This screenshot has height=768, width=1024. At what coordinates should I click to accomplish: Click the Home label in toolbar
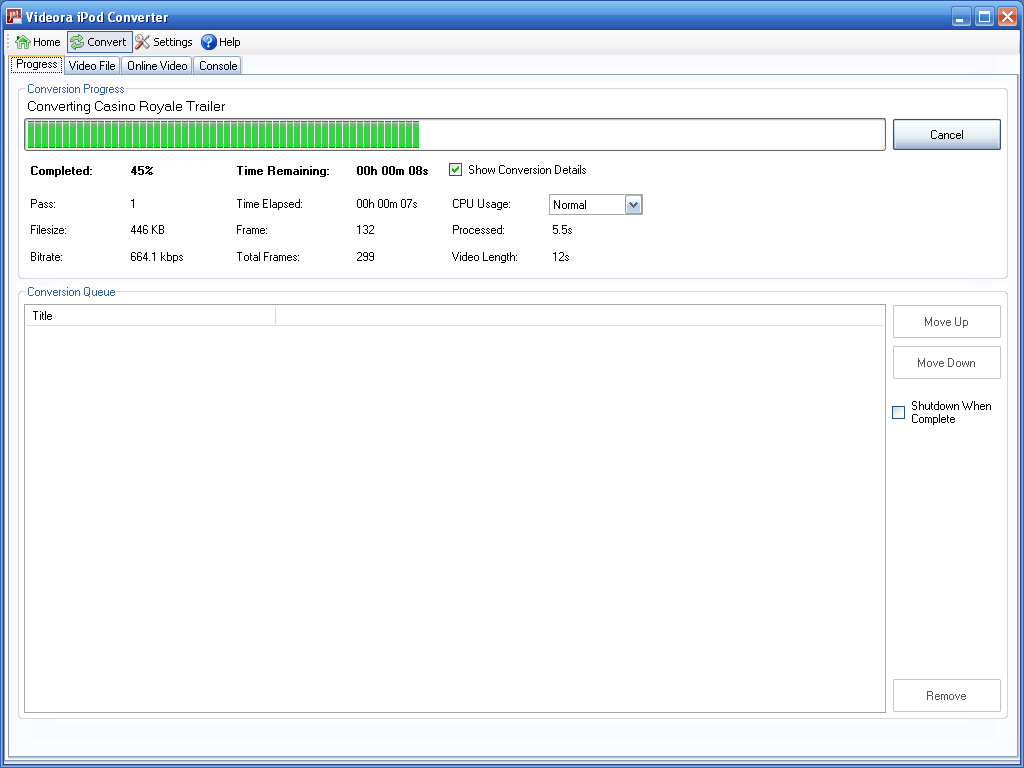coord(46,42)
